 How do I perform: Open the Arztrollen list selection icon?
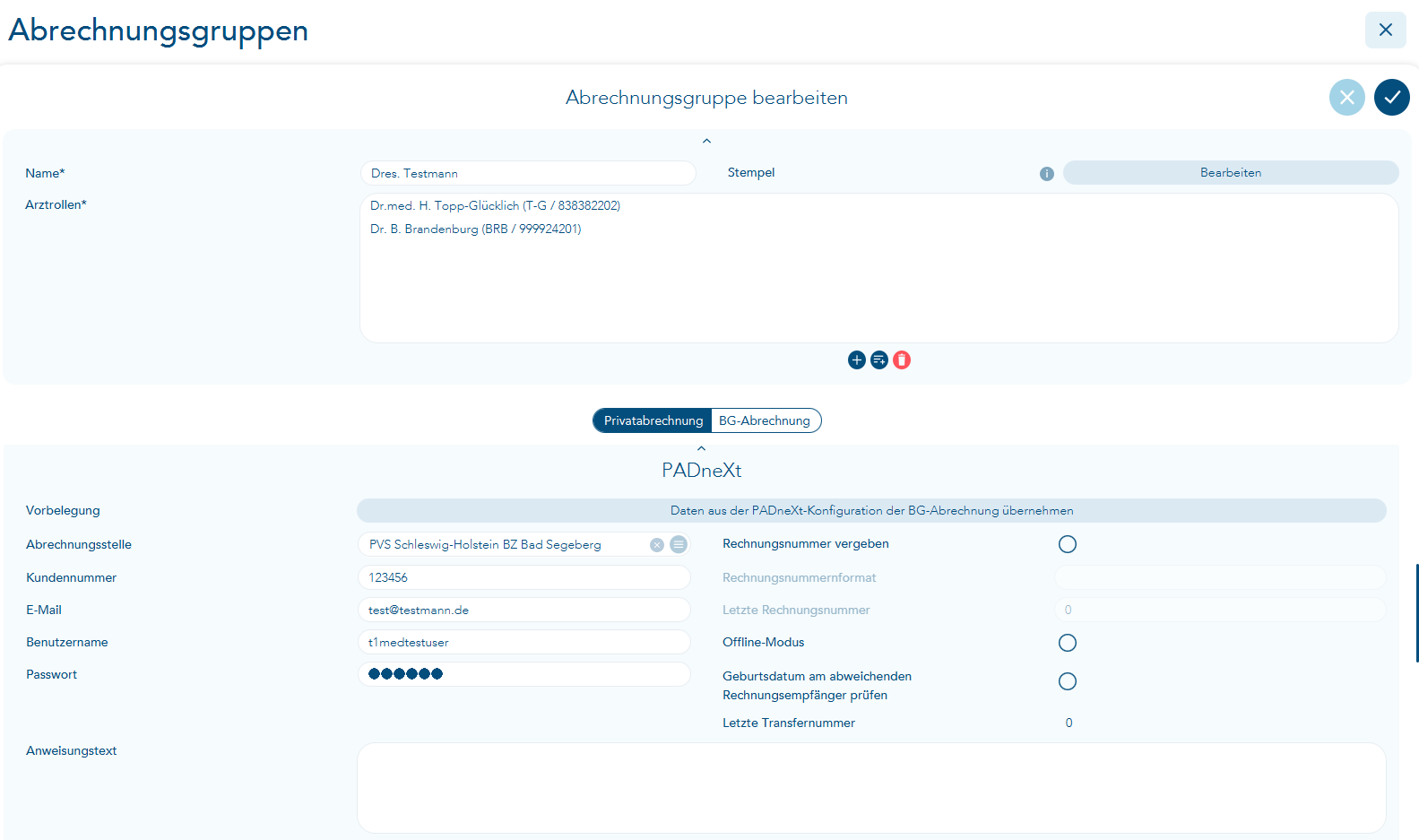pyautogui.click(x=879, y=359)
